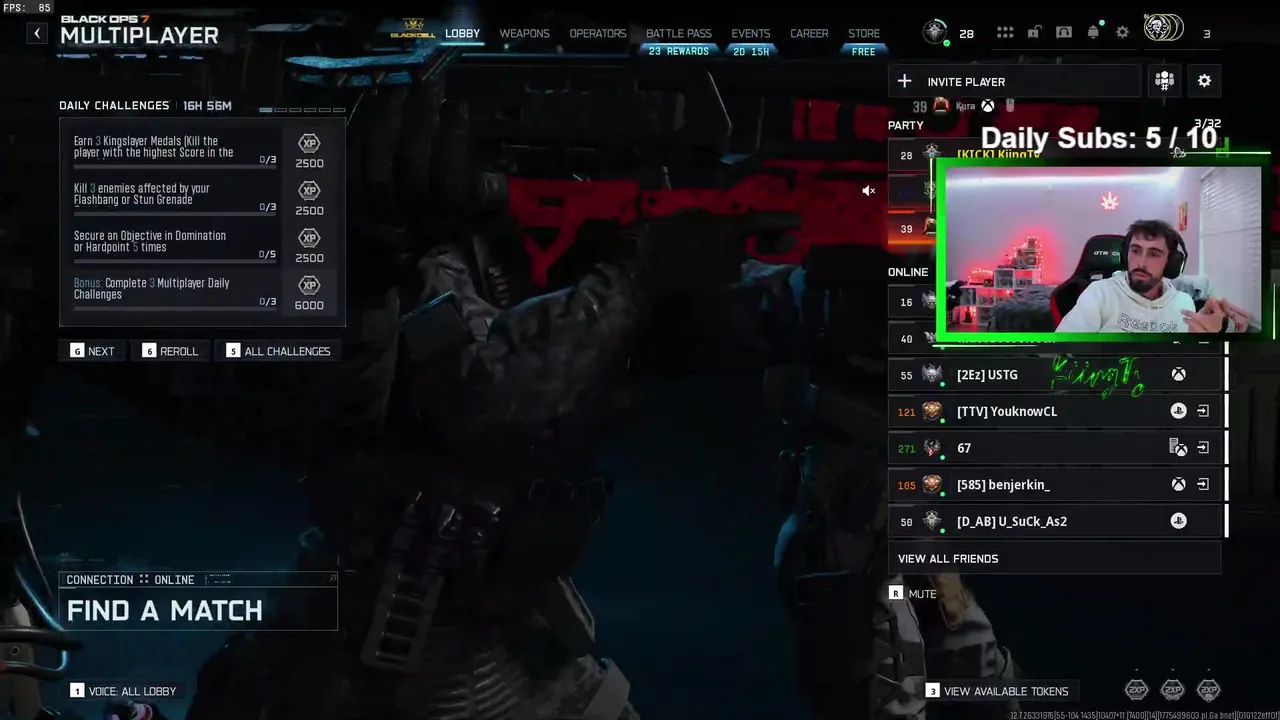The width and height of the screenshot is (1280, 720).
Task: Click Find a Match
Action: 198,610
